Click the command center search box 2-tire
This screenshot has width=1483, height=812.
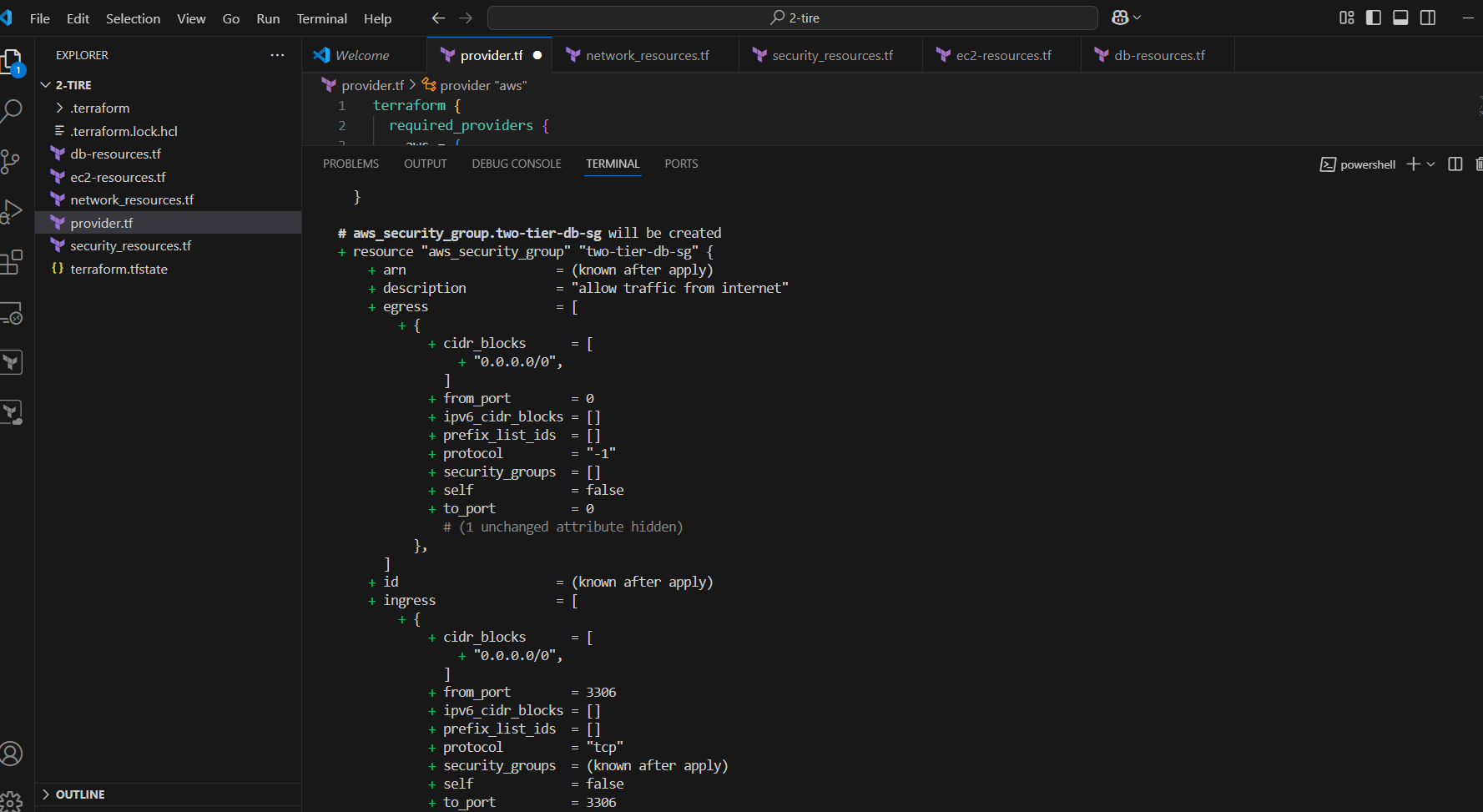tap(792, 18)
